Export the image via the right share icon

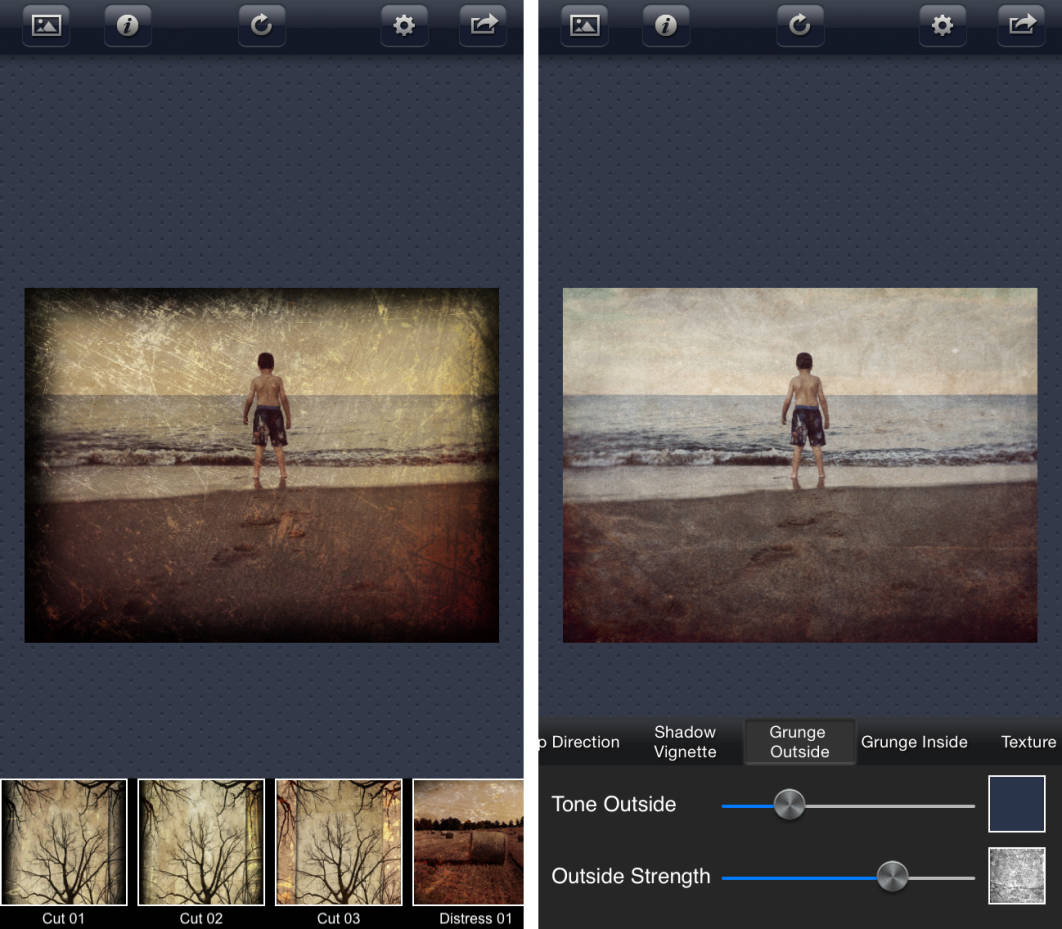pos(1021,25)
